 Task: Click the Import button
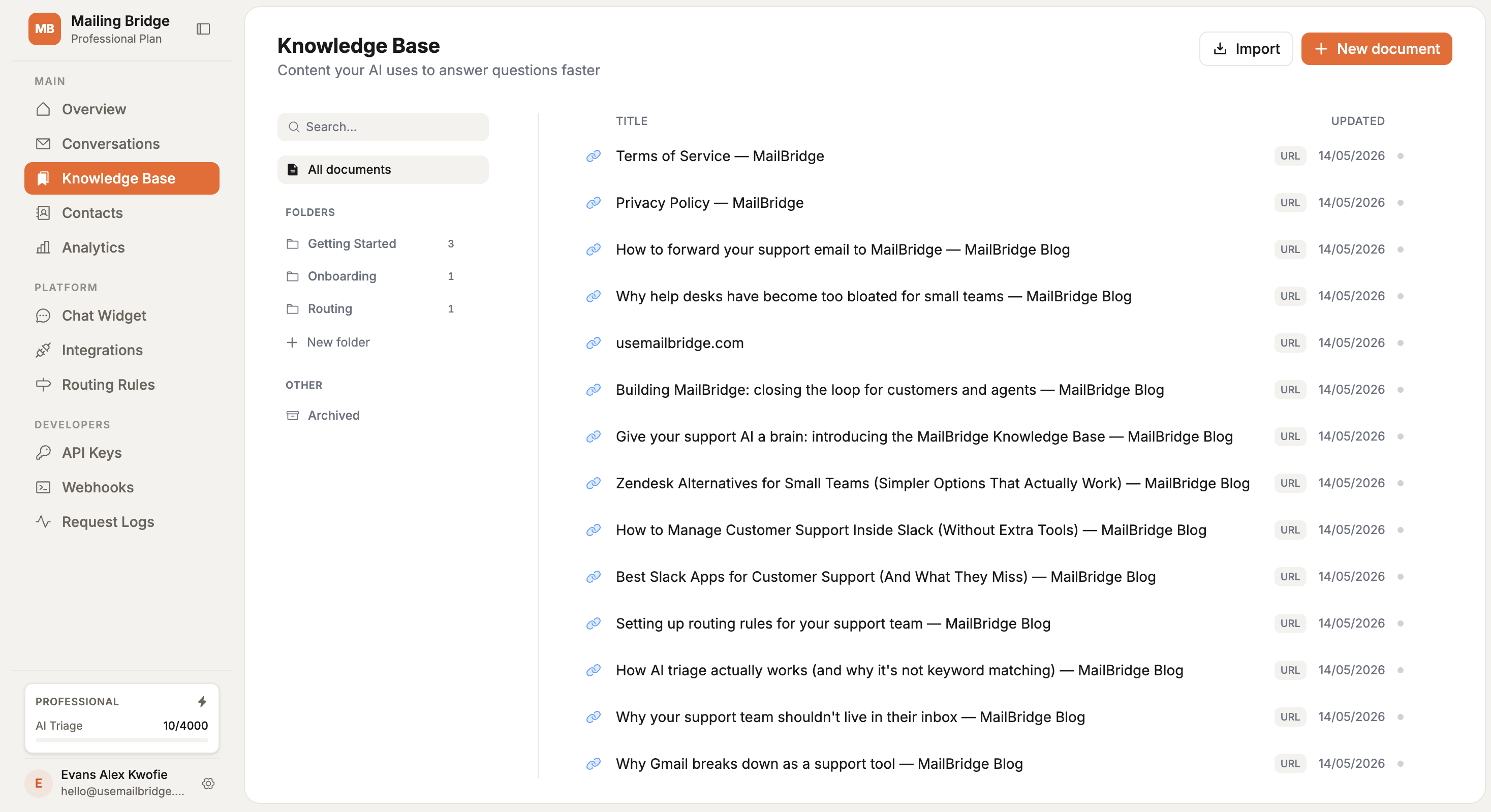(x=1246, y=49)
